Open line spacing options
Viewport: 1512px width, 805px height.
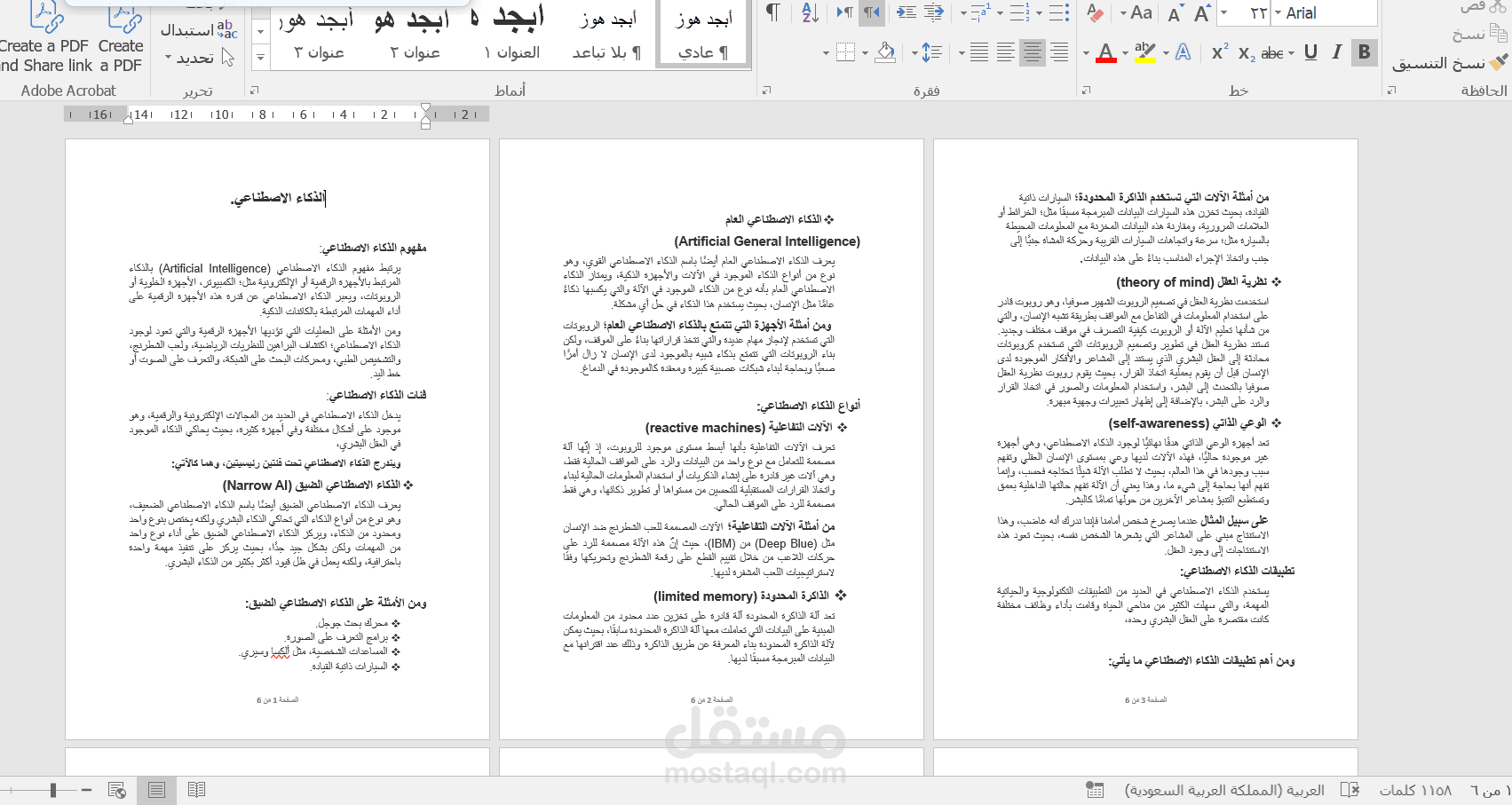point(931,52)
